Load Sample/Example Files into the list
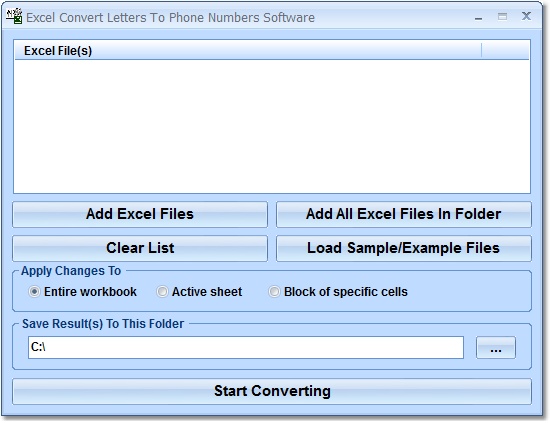 (x=404, y=248)
